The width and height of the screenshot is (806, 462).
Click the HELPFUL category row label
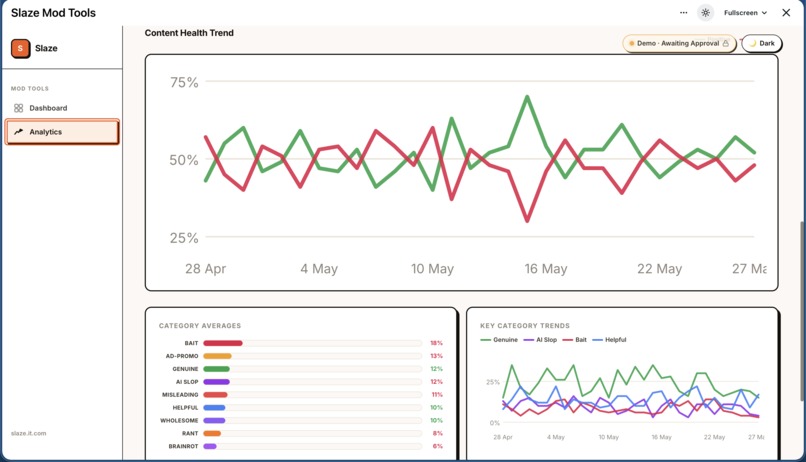tap(186, 408)
